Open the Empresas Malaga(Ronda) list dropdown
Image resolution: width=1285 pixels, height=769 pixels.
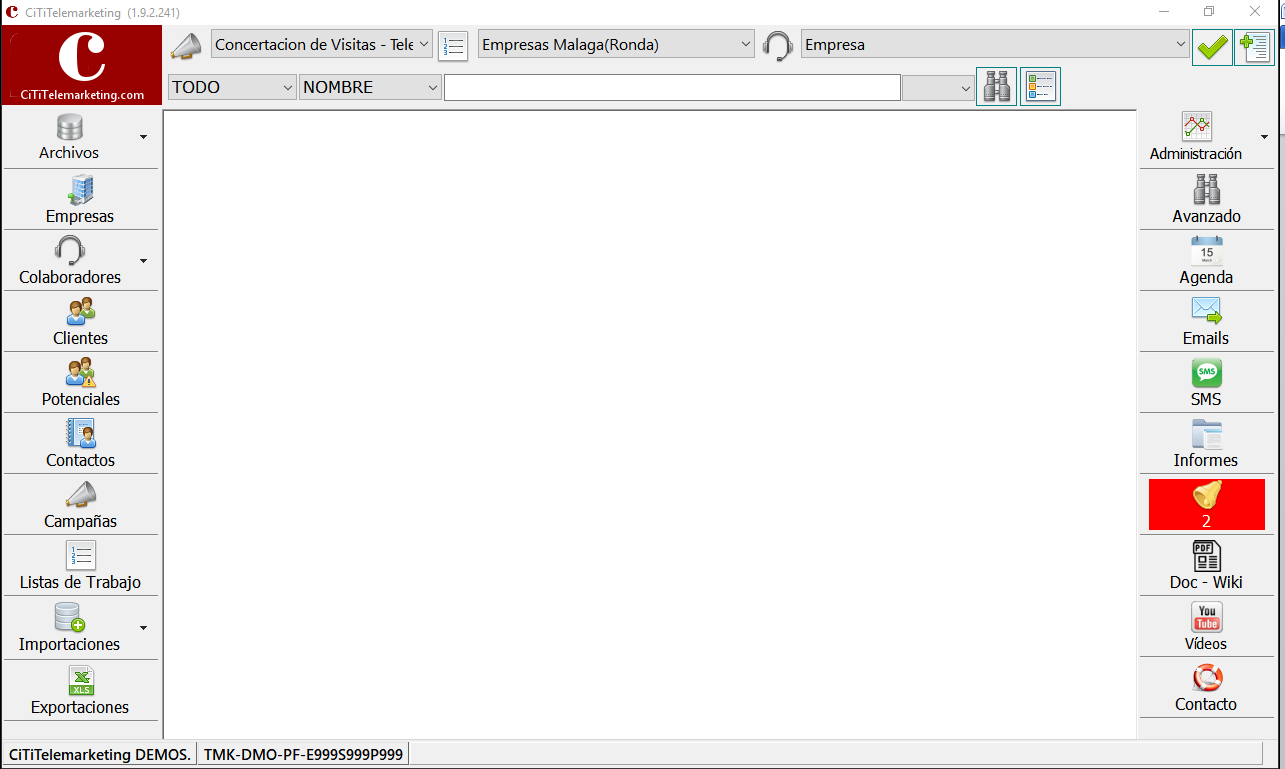pyautogui.click(x=616, y=44)
